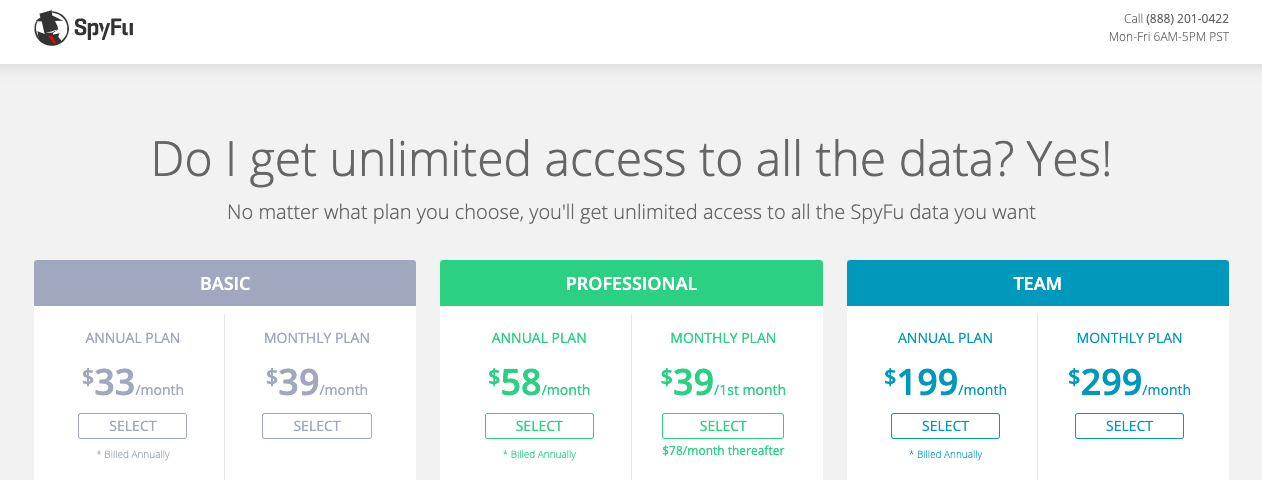Viewport: 1262px width, 480px height.
Task: Click the SpyFu brand name text
Action: 103,29
